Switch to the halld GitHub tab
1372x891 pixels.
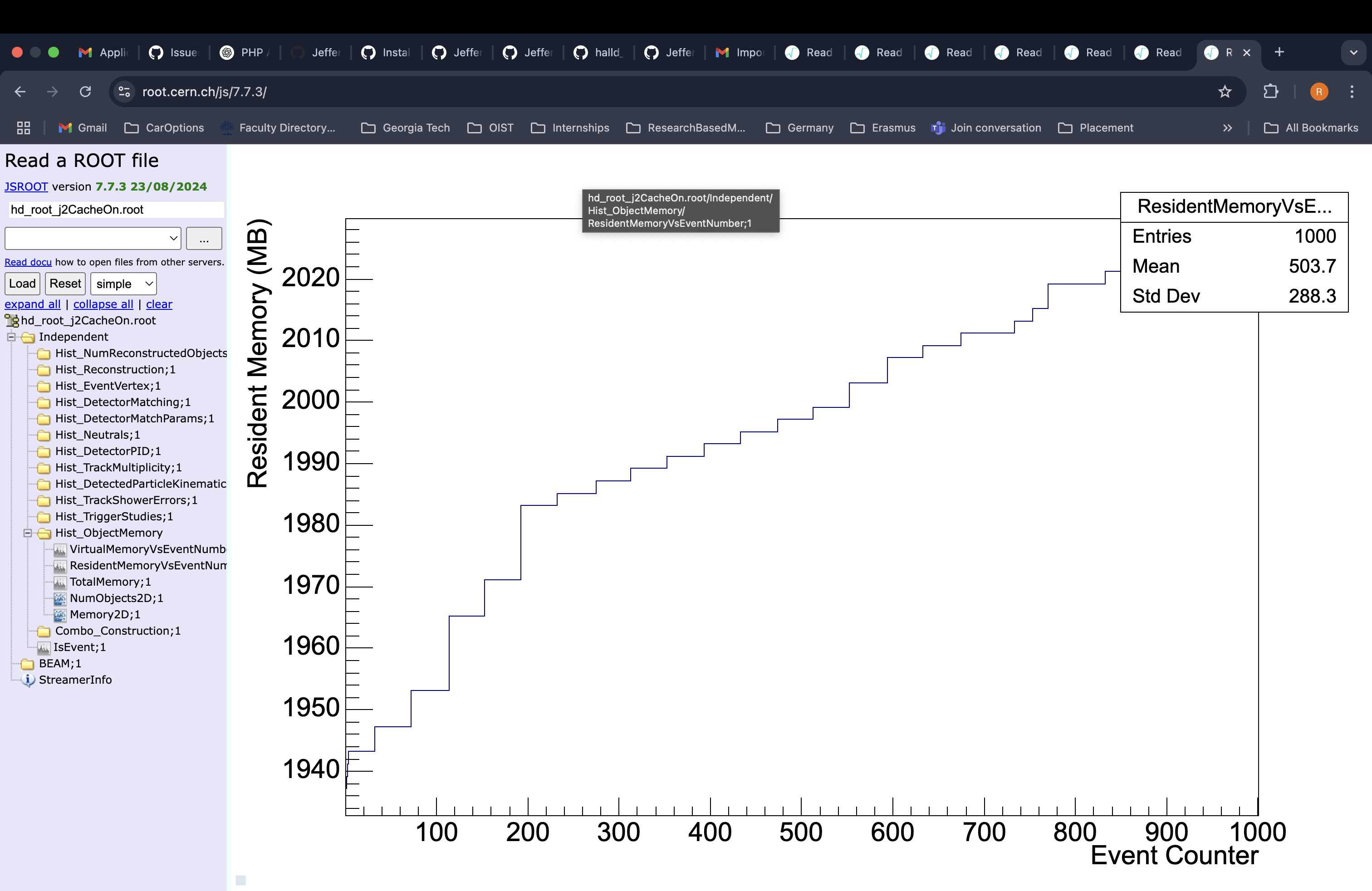(599, 53)
